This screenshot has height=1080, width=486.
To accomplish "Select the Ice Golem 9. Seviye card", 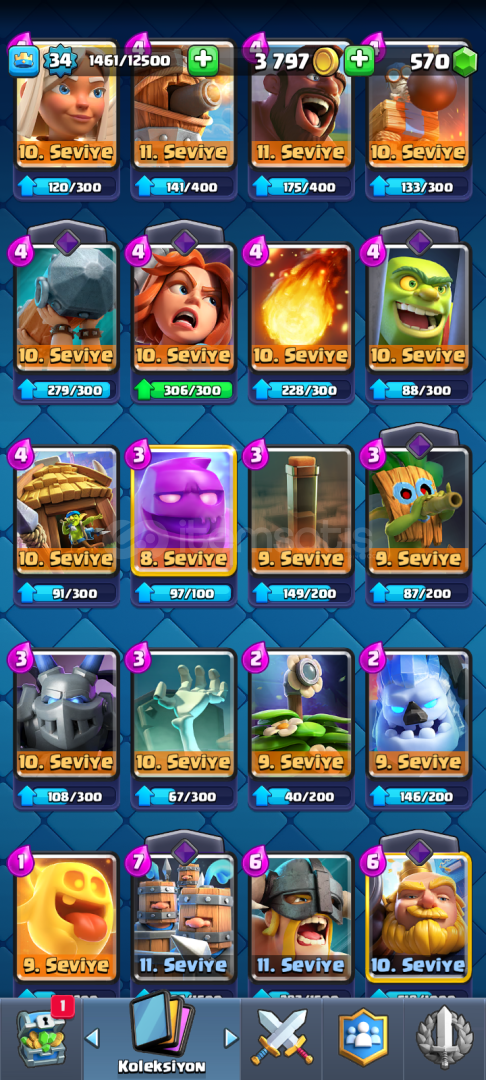I will (x=419, y=714).
